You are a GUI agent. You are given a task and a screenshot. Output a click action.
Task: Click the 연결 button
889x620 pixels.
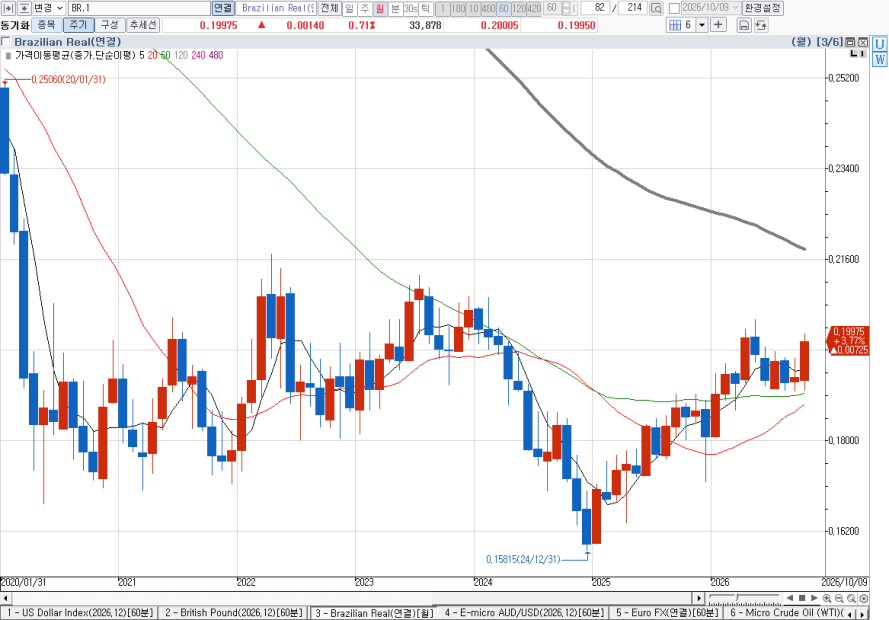223,9
